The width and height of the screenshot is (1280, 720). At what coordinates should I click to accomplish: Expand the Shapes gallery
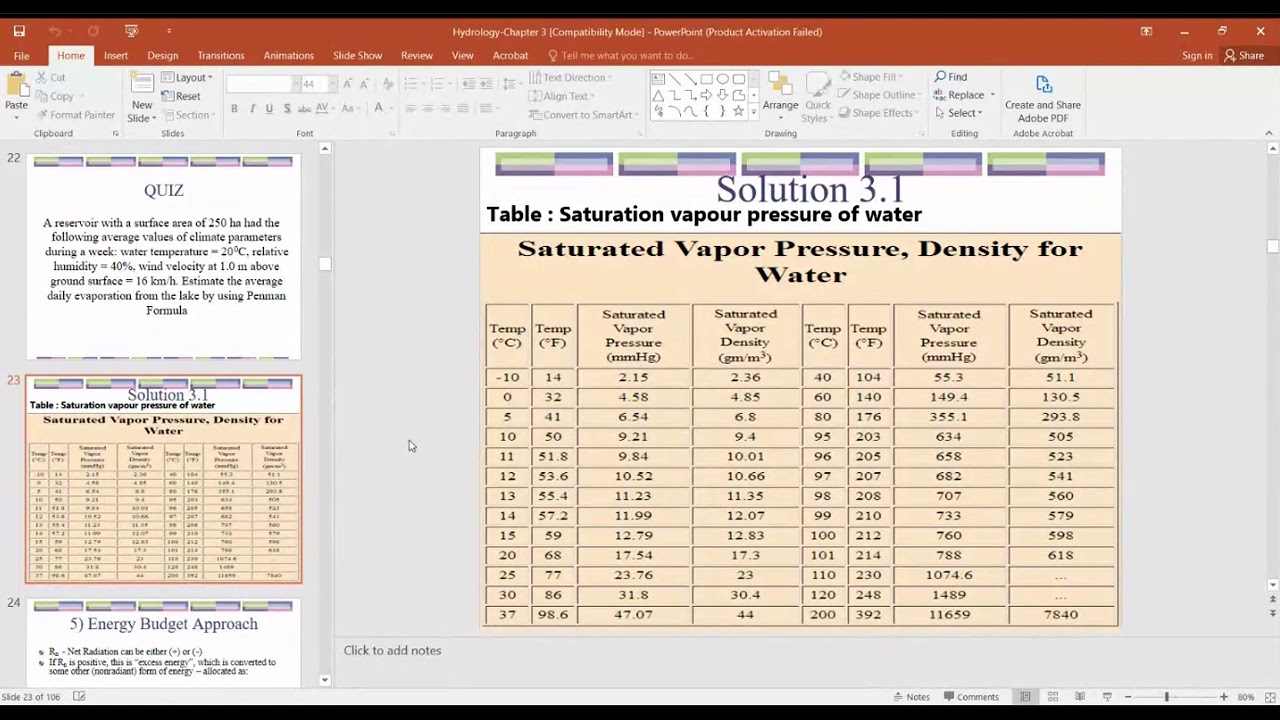[x=753, y=112]
